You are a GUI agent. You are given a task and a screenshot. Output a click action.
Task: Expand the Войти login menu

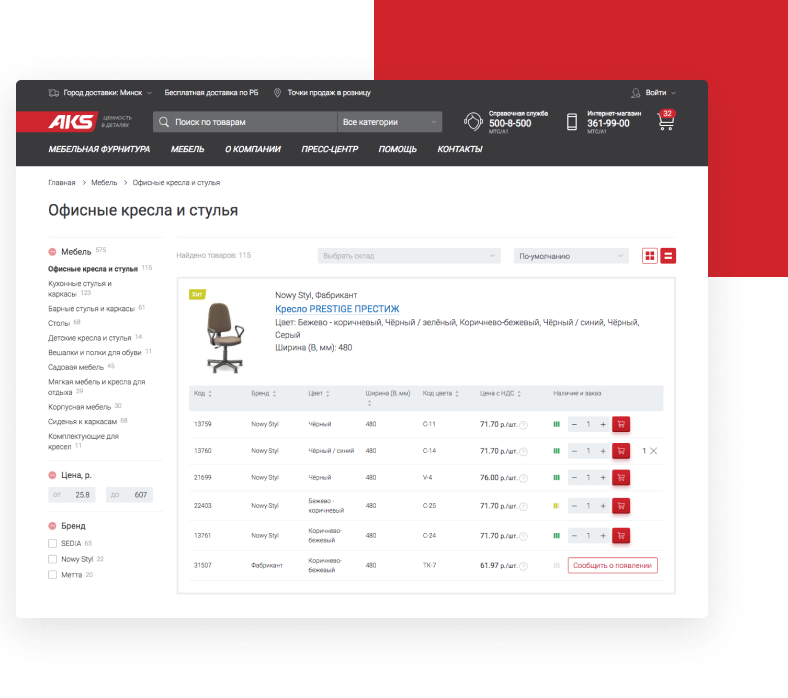coord(660,92)
